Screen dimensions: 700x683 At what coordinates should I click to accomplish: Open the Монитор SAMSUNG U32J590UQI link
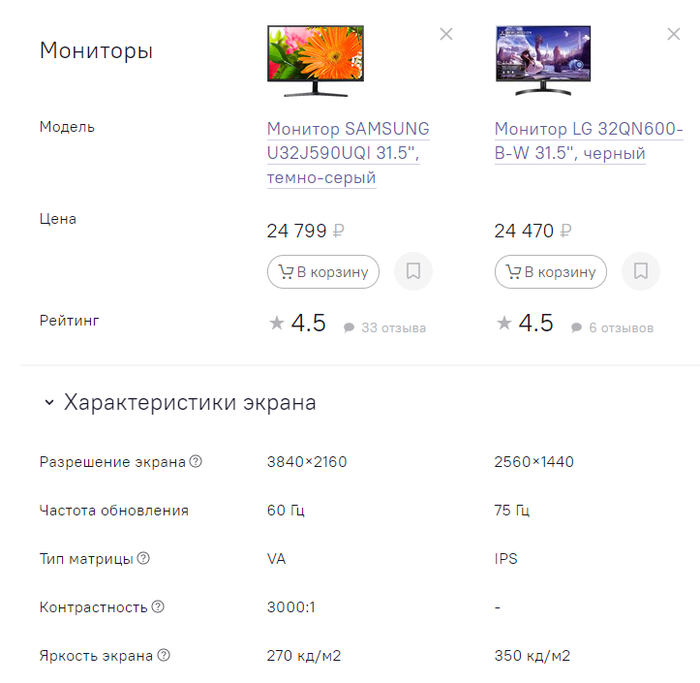tap(347, 153)
